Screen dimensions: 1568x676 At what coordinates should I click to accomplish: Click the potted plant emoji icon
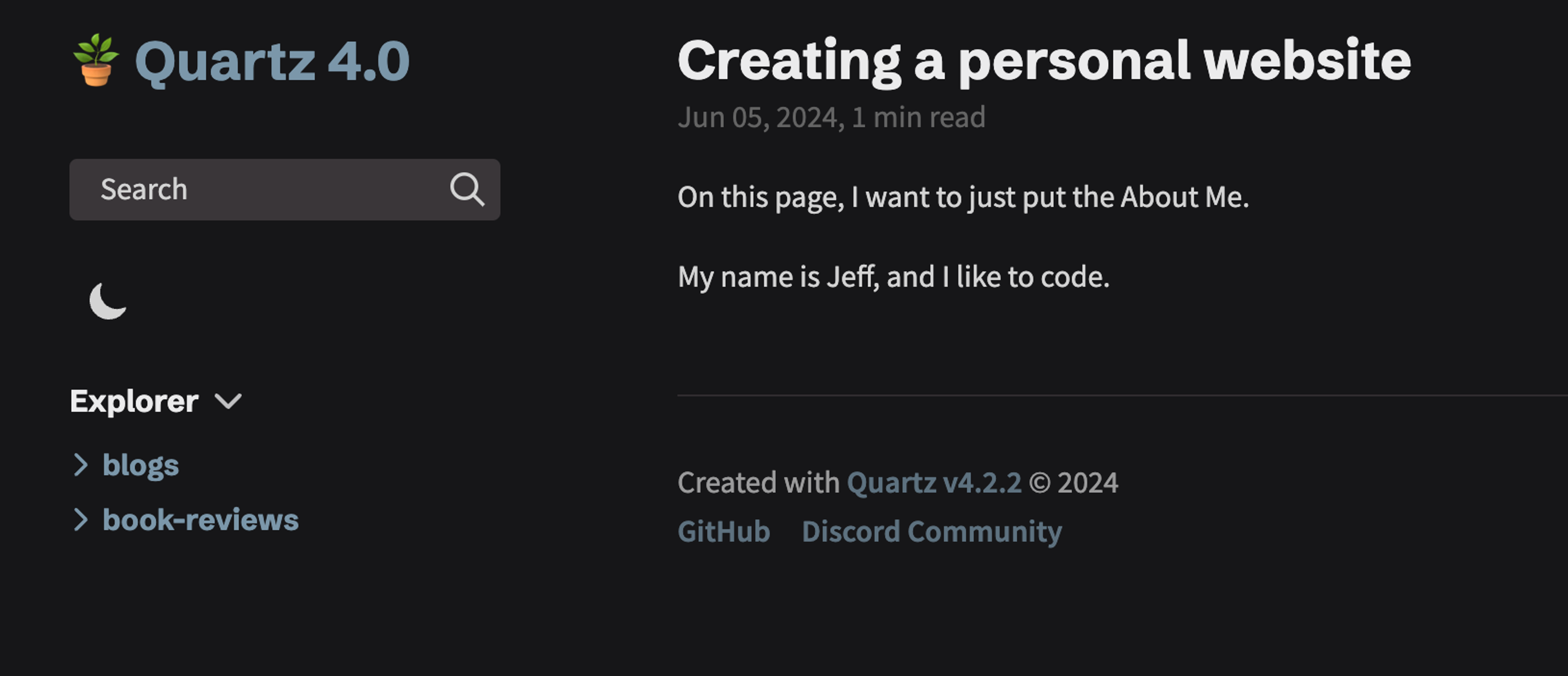pos(96,60)
